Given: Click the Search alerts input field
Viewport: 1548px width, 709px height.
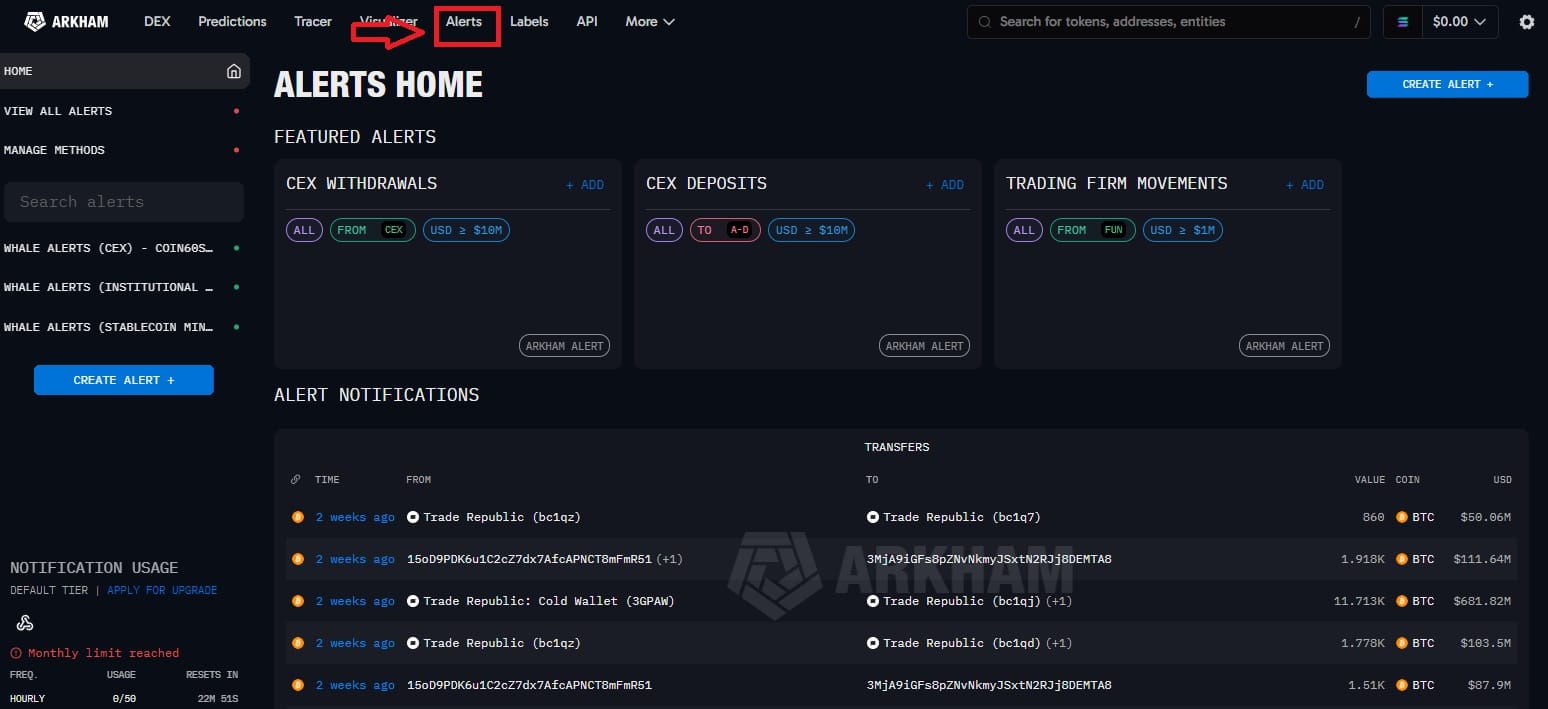Looking at the screenshot, I should point(123,202).
